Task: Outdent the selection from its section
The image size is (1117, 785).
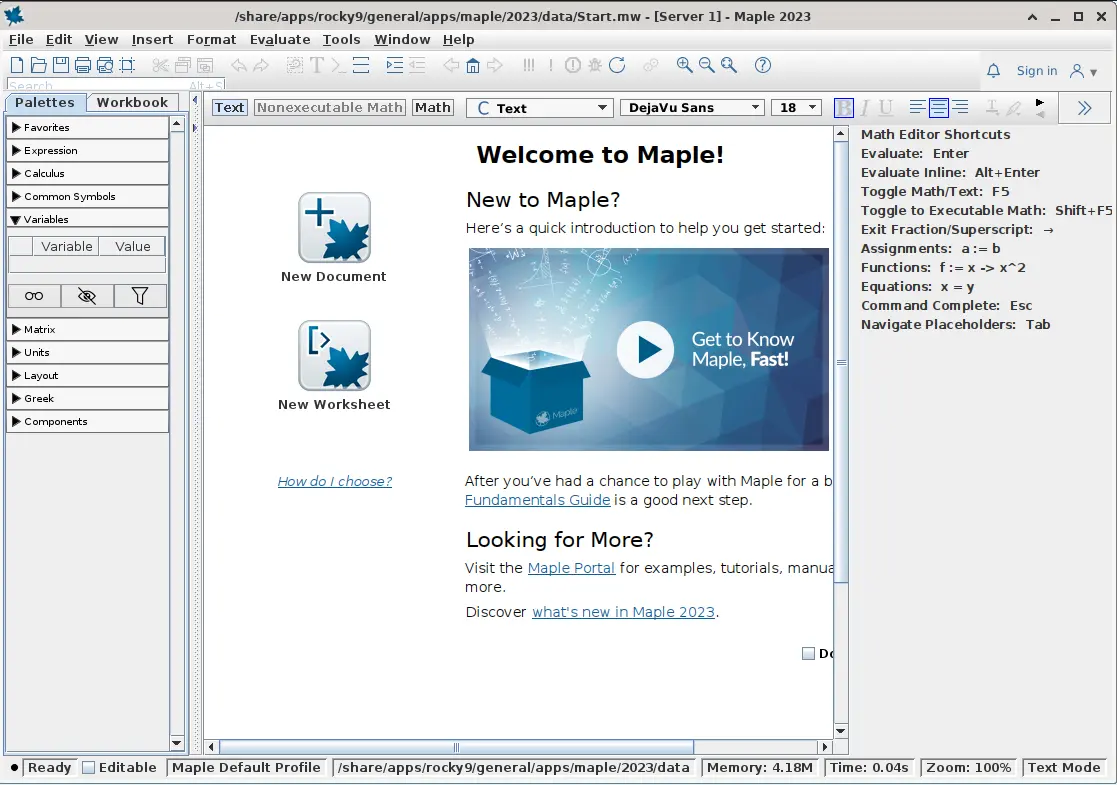Action: (417, 66)
